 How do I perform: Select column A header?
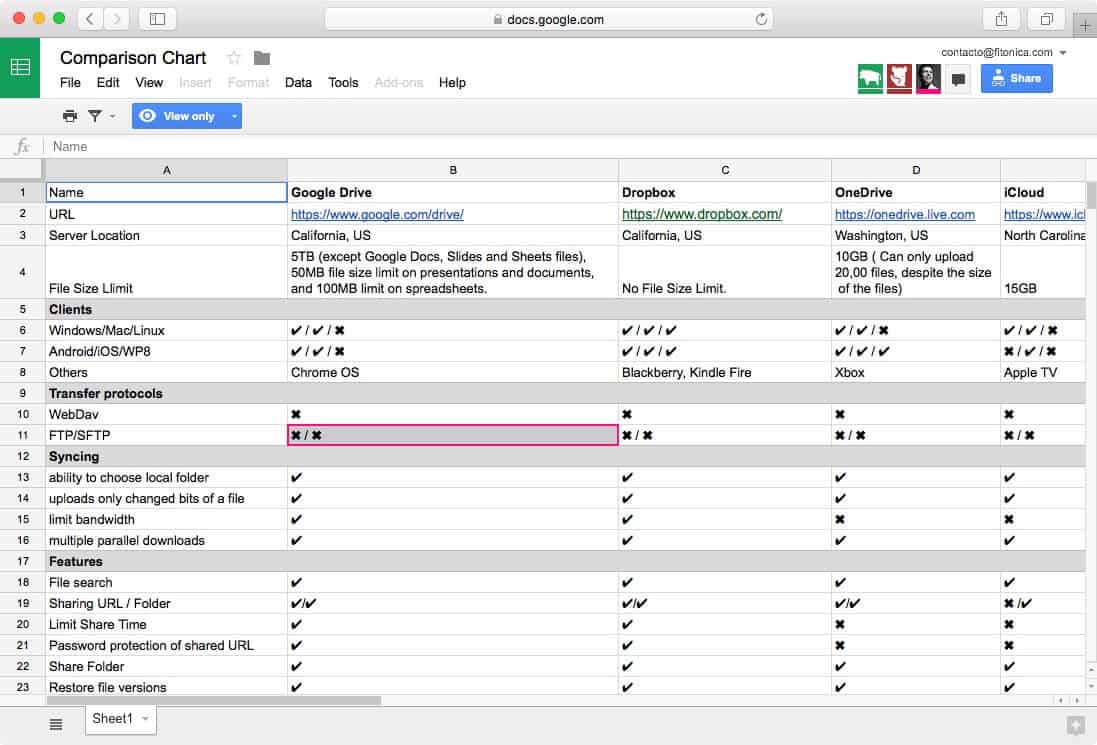pos(167,170)
